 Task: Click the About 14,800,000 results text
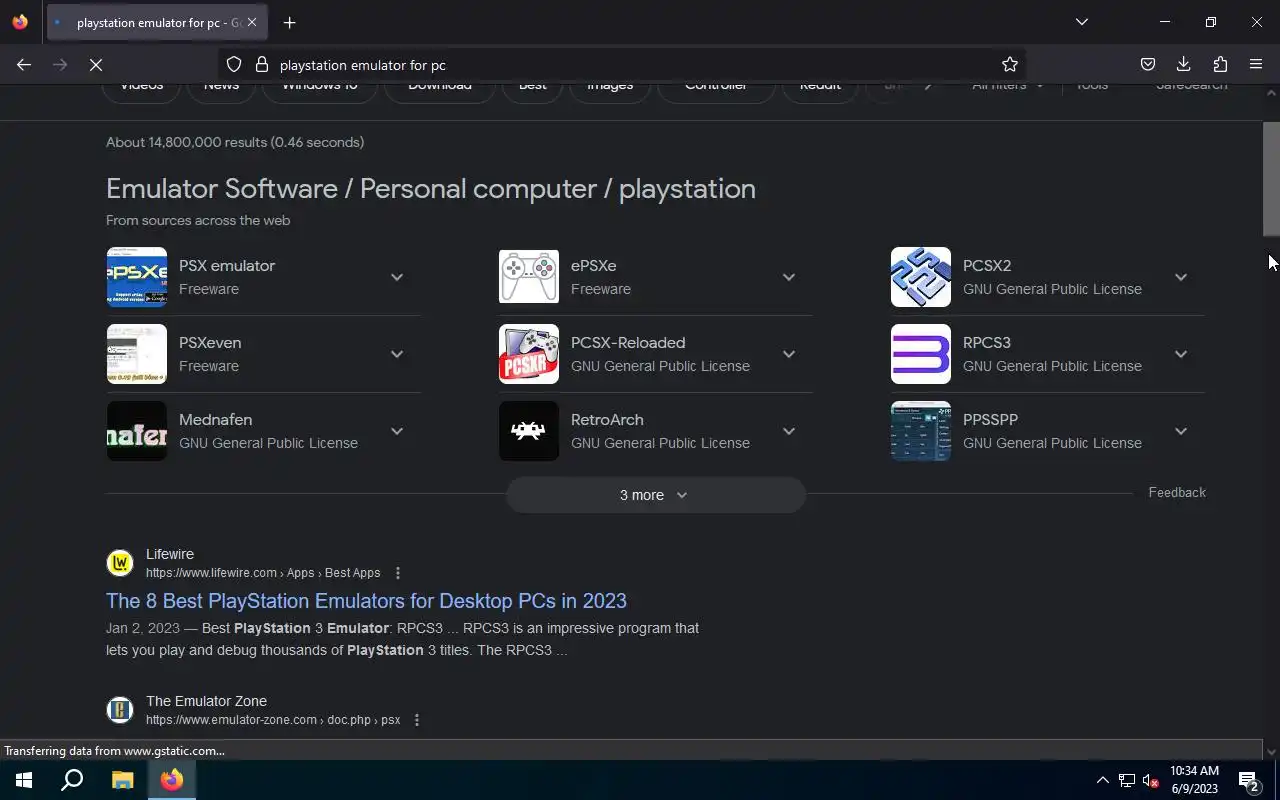(x=235, y=142)
